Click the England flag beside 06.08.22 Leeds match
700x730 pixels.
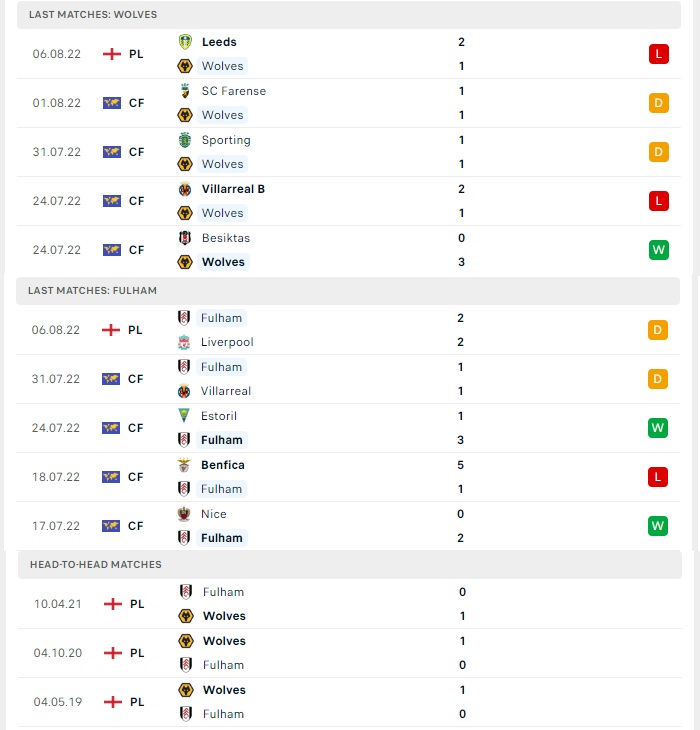pyautogui.click(x=112, y=54)
